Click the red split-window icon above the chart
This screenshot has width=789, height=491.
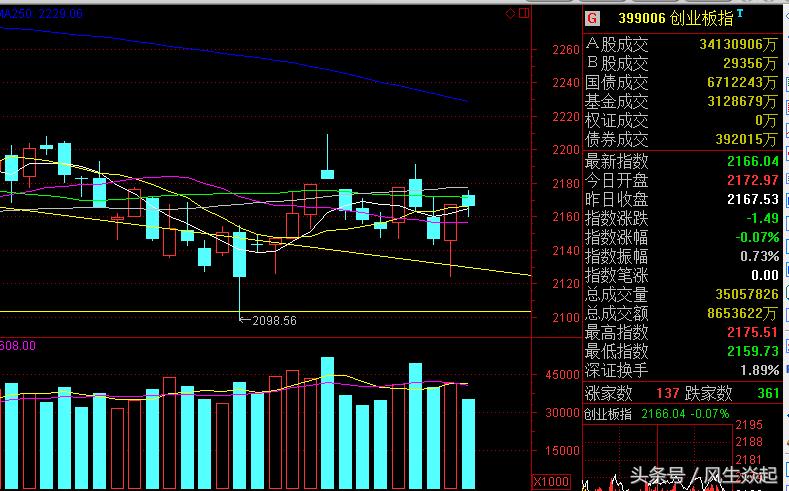[x=524, y=13]
